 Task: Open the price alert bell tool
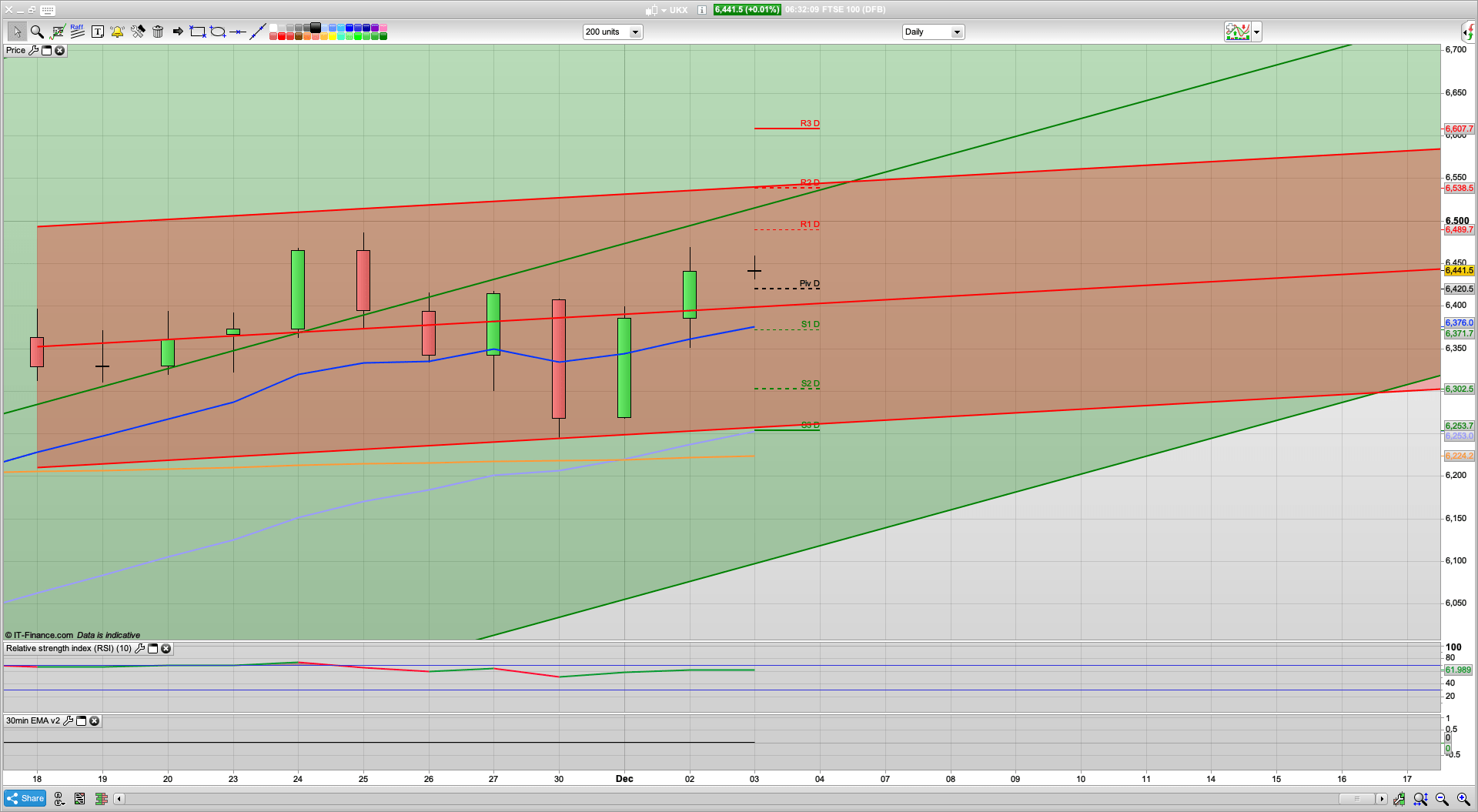pos(117,32)
